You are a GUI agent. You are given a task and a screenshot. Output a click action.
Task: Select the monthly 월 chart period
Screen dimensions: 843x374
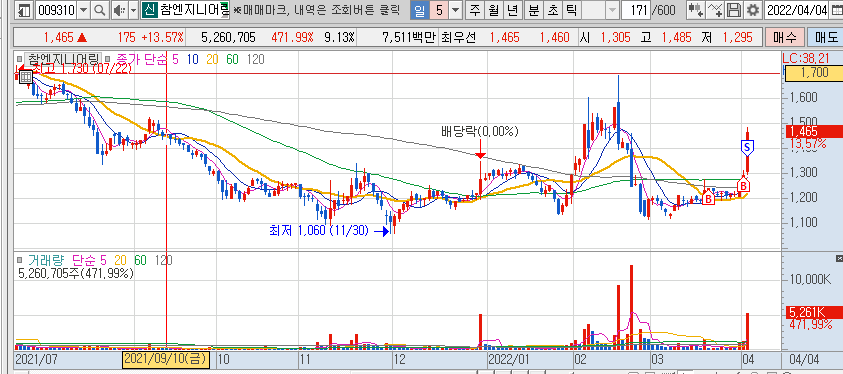pos(493,10)
